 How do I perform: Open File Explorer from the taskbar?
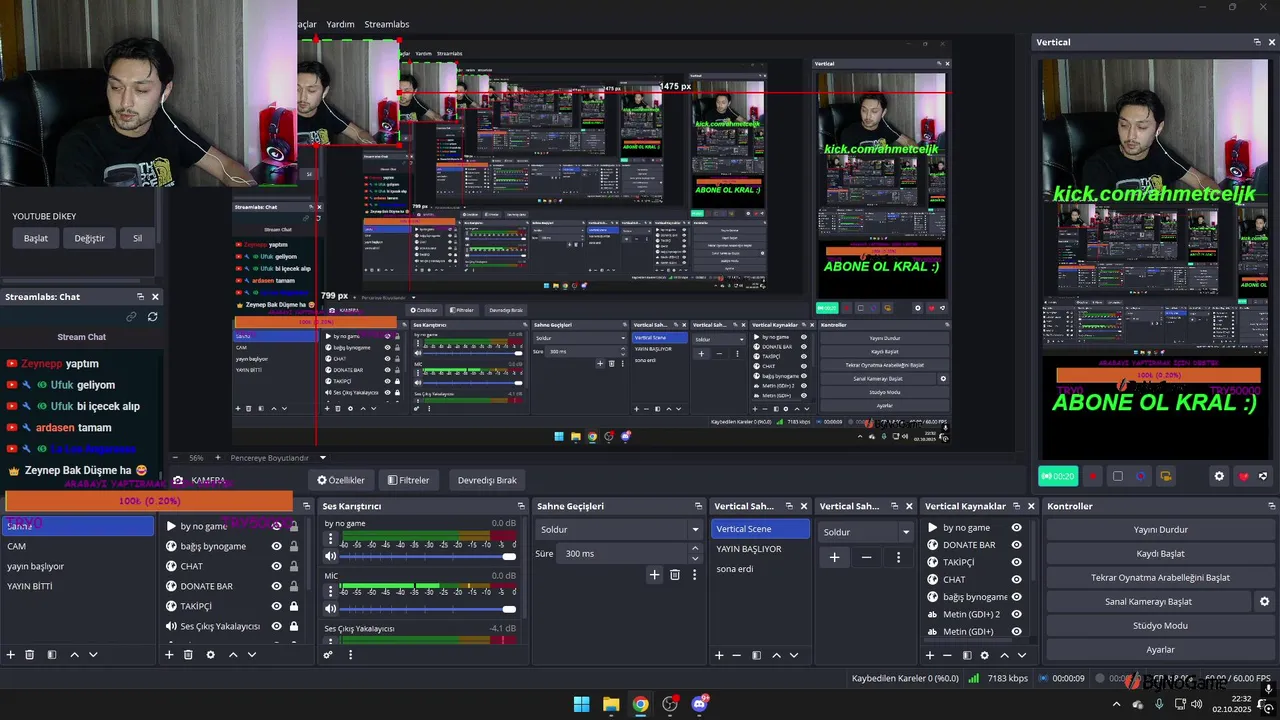click(x=611, y=704)
